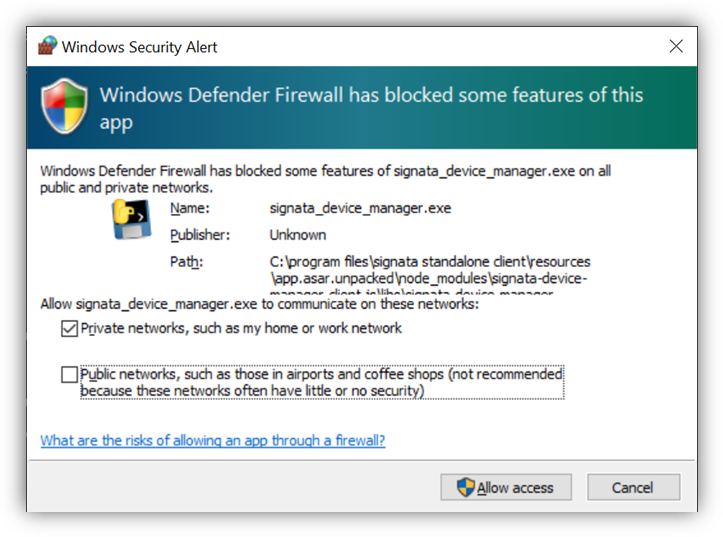Image resolution: width=723 pixels, height=537 pixels.
Task: Click the Windows Security Alert title bar icon
Action: coord(47,46)
